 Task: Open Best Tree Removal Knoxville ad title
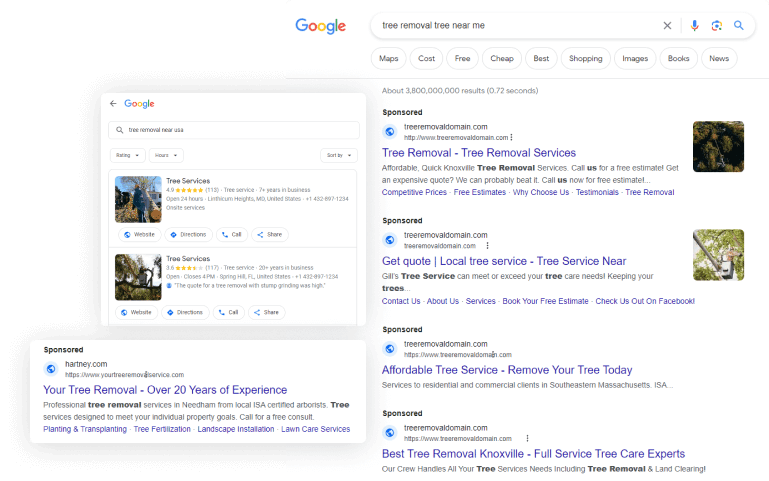[x=534, y=454]
